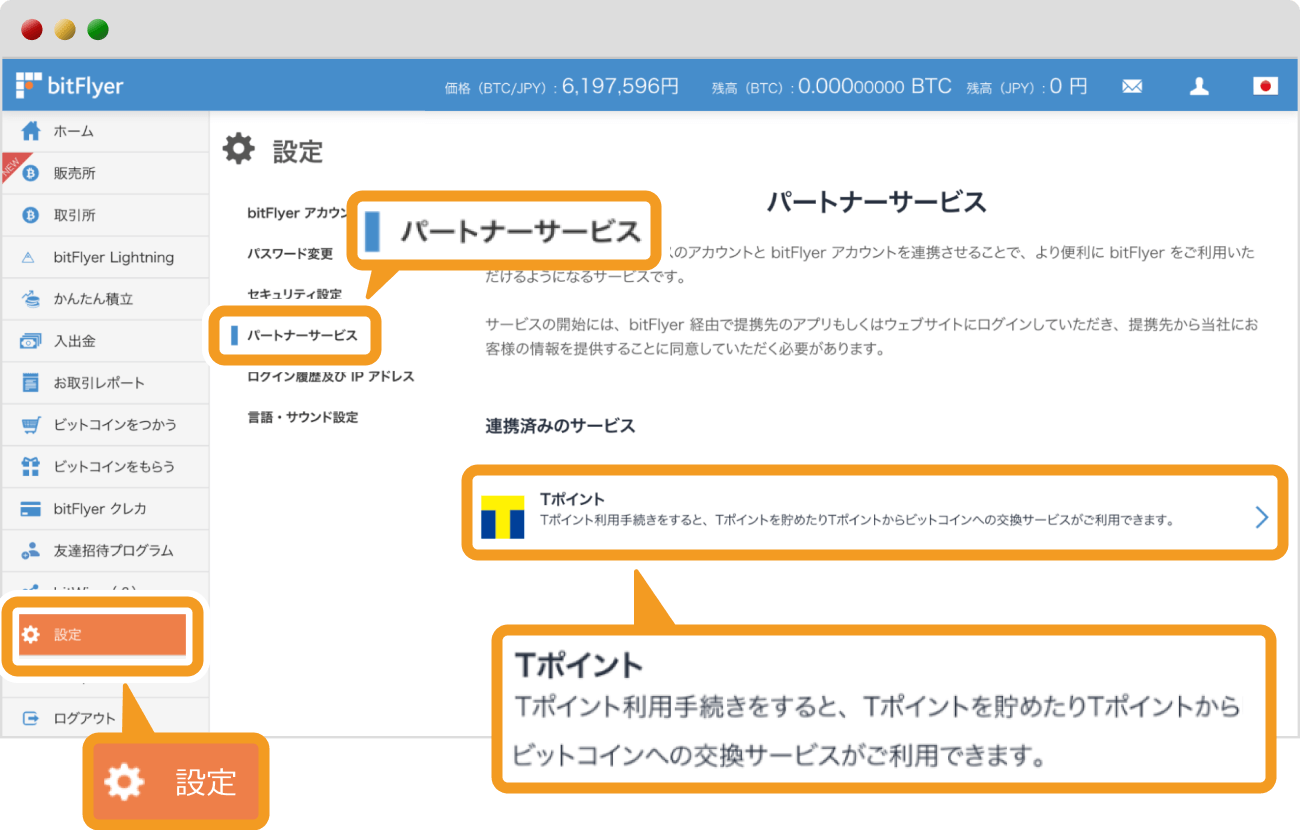The width and height of the screenshot is (1300, 830).
Task: Select かんたん積立 in the sidebar
Action: pyautogui.click(x=93, y=299)
